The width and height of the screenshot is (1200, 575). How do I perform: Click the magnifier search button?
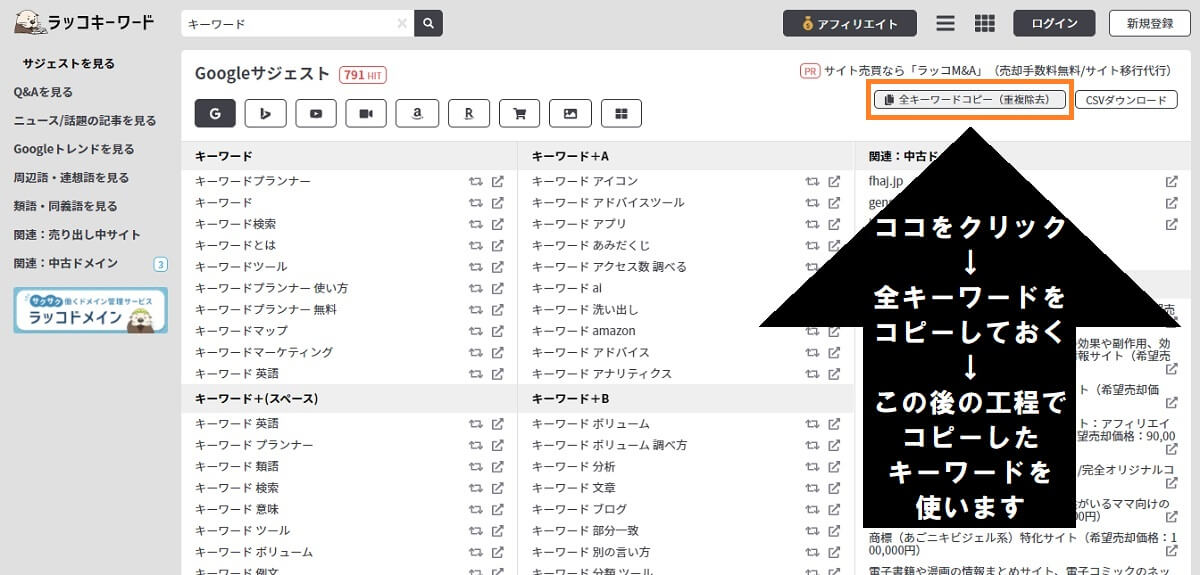coord(428,23)
